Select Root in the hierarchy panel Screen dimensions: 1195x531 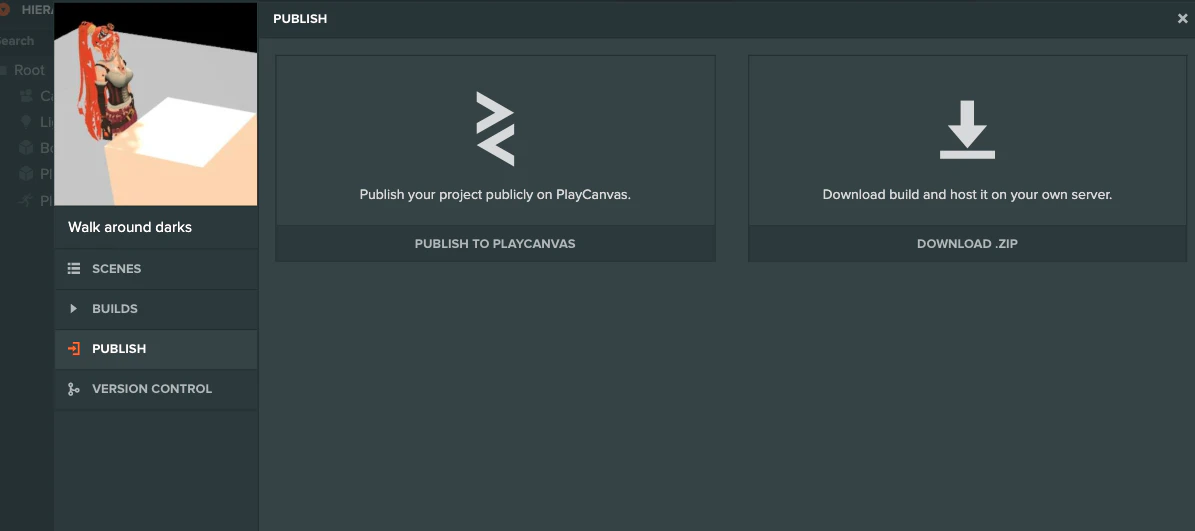tap(29, 70)
